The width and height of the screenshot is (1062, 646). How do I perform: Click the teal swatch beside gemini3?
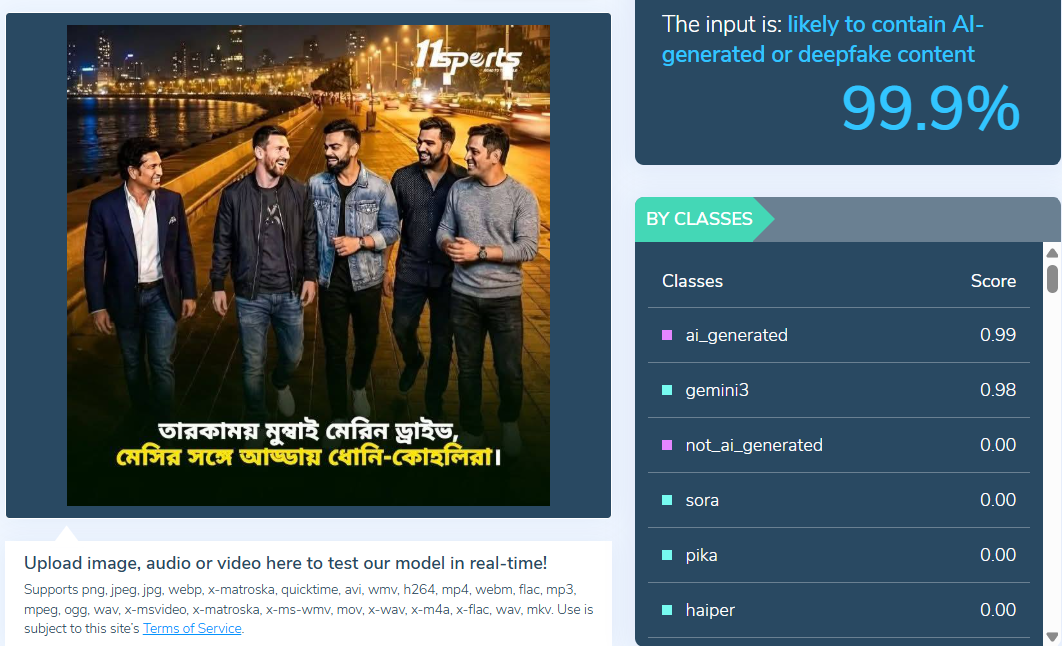(x=667, y=390)
